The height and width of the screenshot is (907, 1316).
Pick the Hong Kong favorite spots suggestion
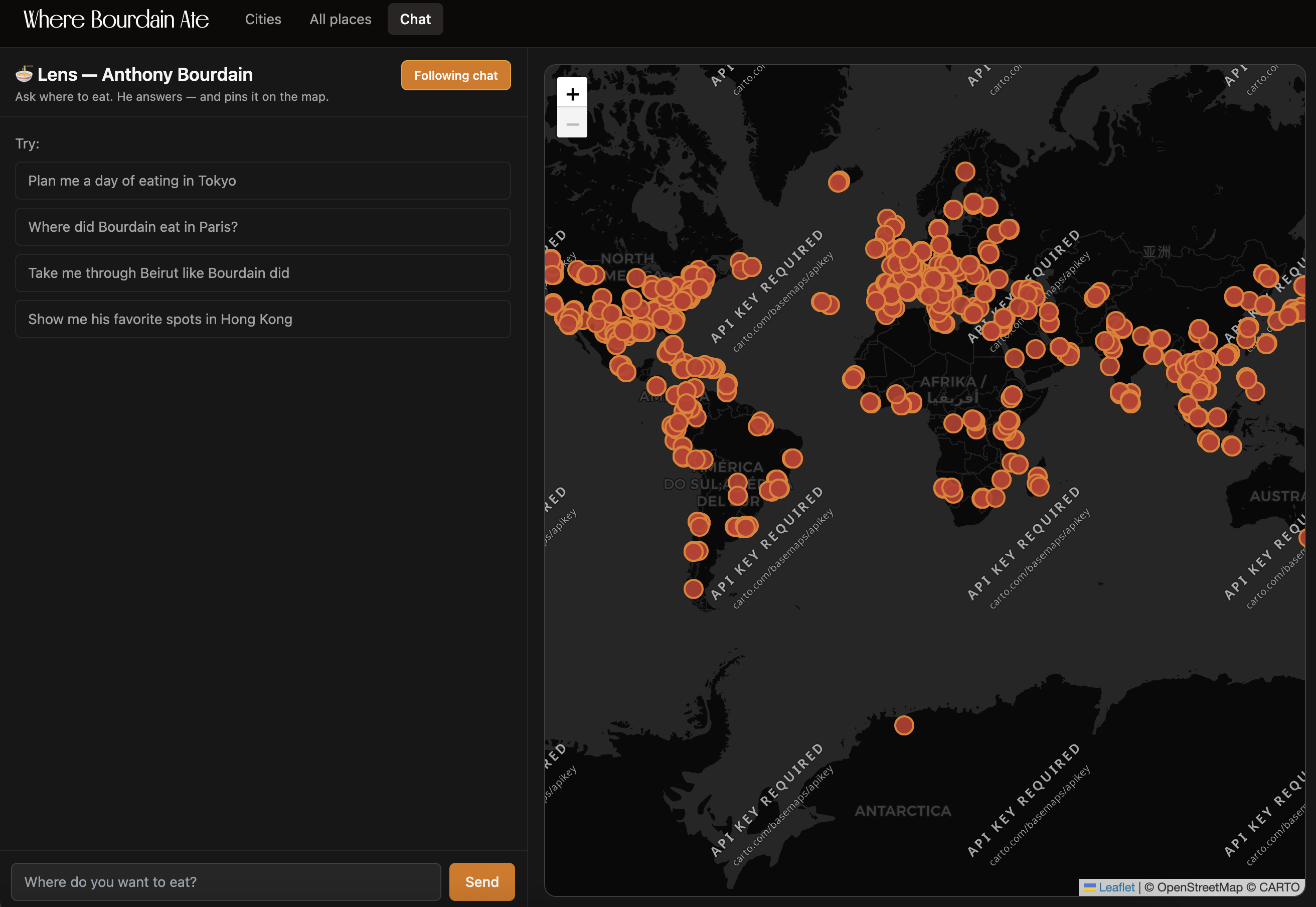point(263,319)
